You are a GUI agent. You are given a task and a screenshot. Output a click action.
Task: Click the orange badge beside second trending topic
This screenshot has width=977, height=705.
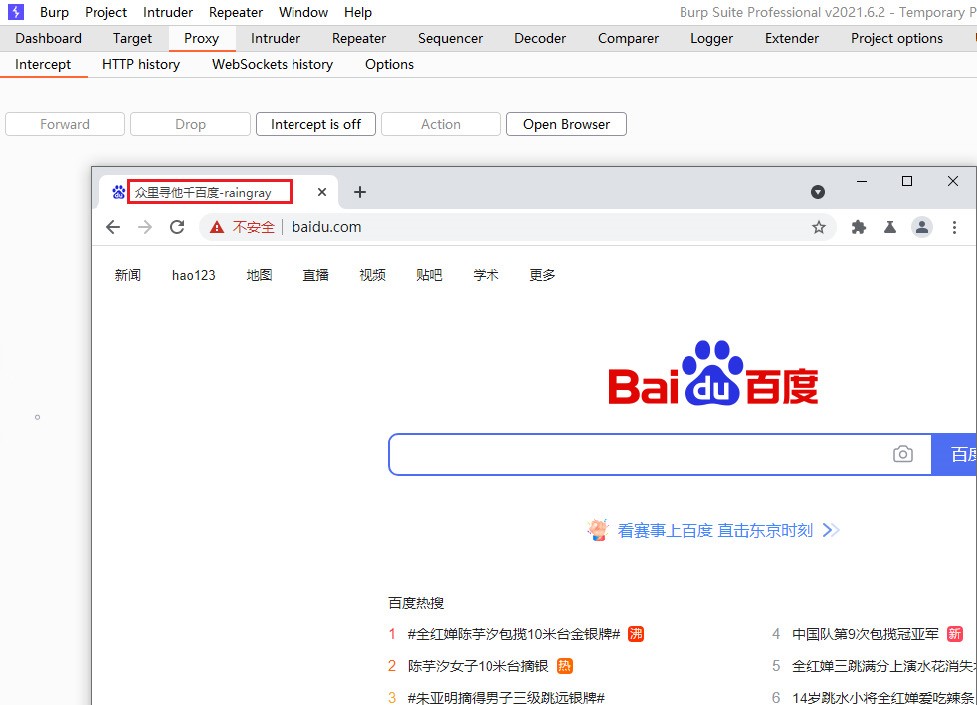564,666
